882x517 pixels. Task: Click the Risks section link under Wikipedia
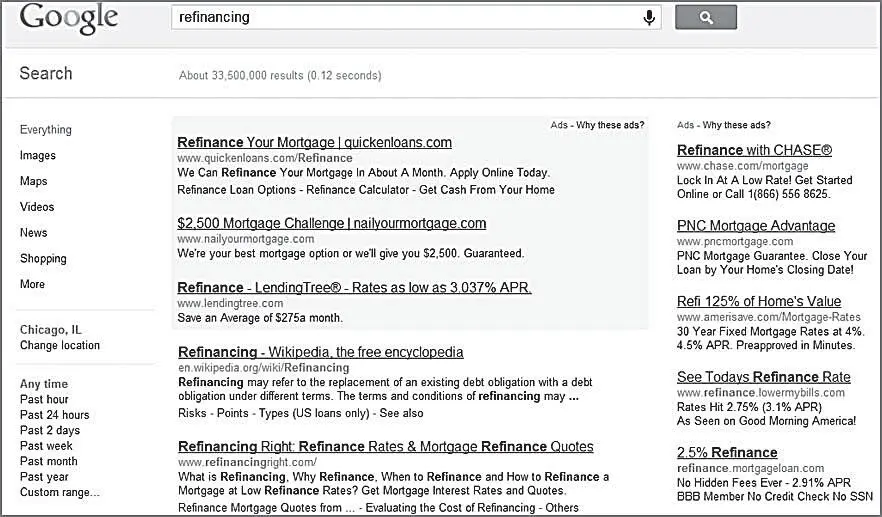click(x=192, y=413)
